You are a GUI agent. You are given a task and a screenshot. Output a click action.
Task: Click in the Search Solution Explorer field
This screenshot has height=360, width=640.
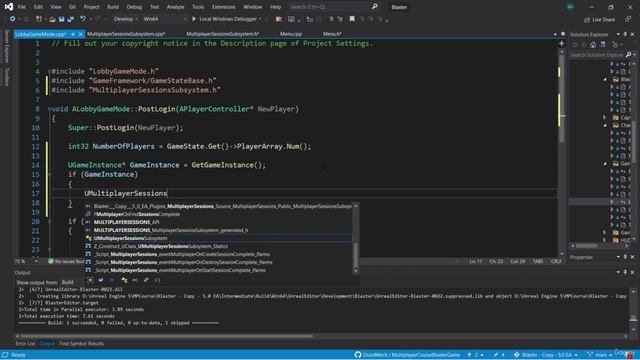point(597,54)
